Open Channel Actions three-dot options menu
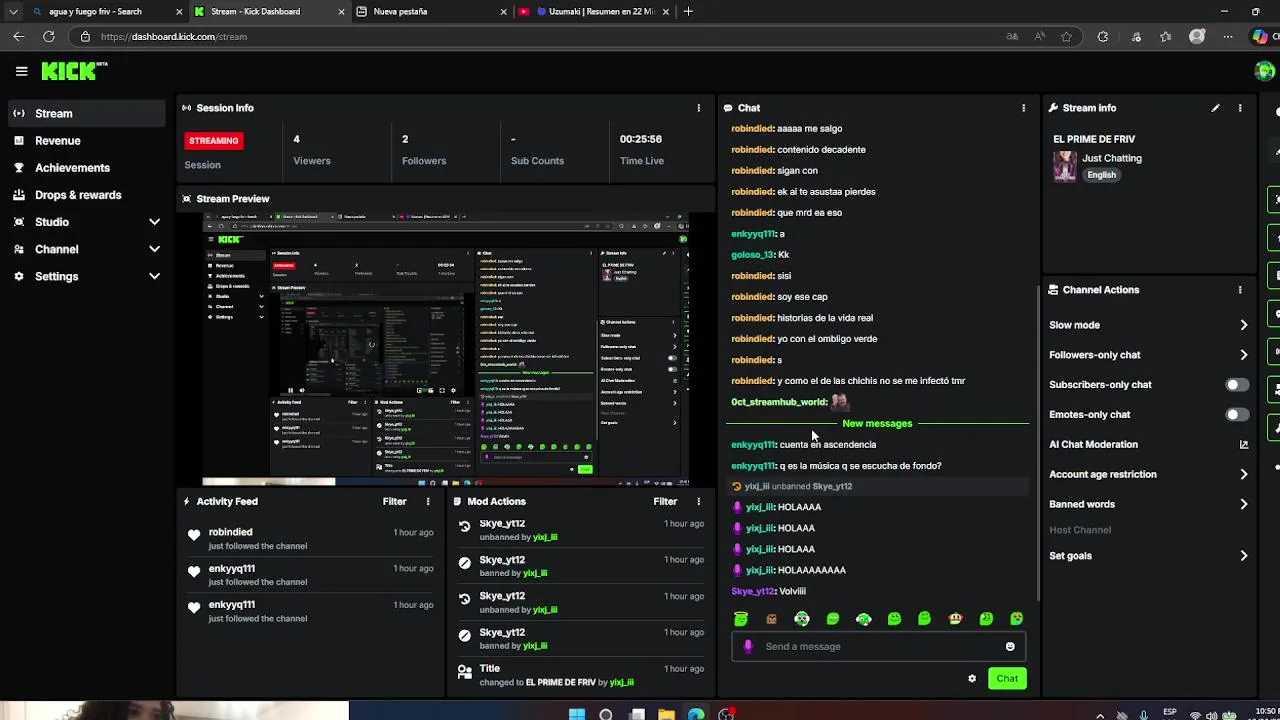1280x720 pixels. pos(1240,290)
